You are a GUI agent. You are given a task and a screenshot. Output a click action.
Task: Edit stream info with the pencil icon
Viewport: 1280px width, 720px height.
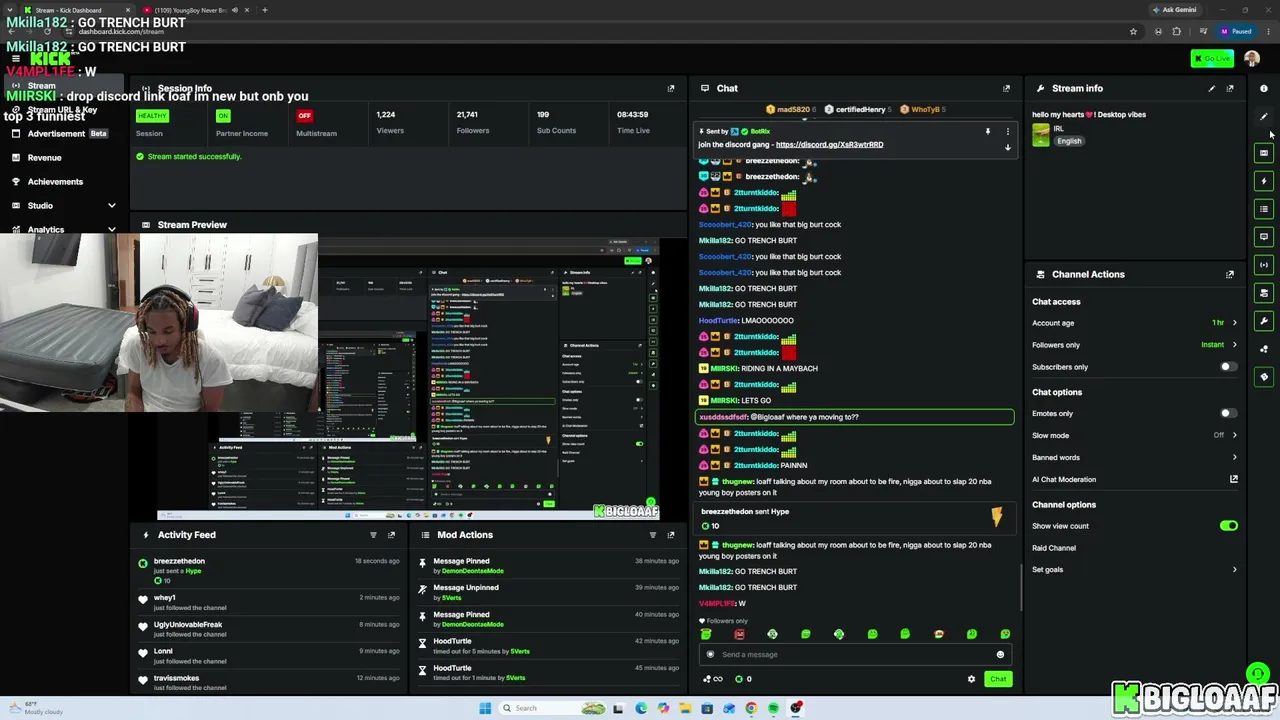(x=1212, y=88)
